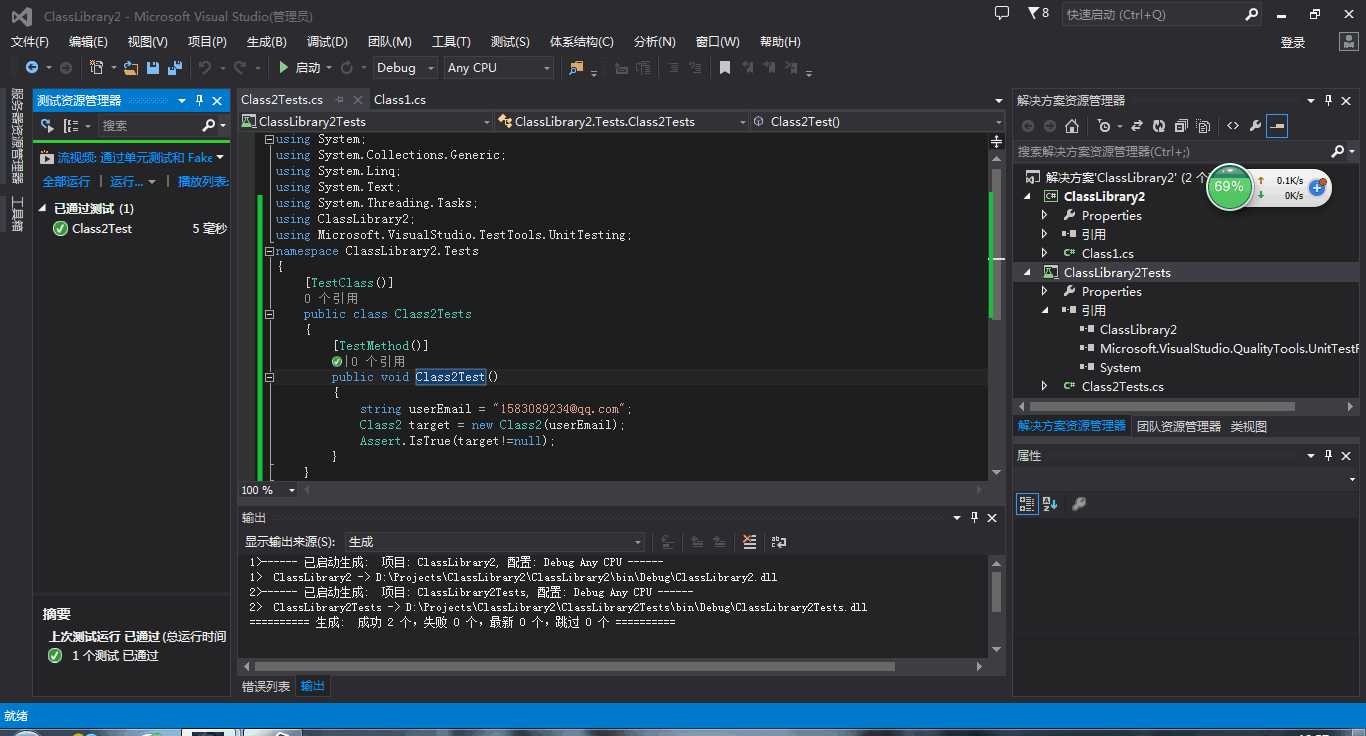This screenshot has width=1366, height=736.
Task: Click the feedback speech bubble icon
Action: point(1002,14)
